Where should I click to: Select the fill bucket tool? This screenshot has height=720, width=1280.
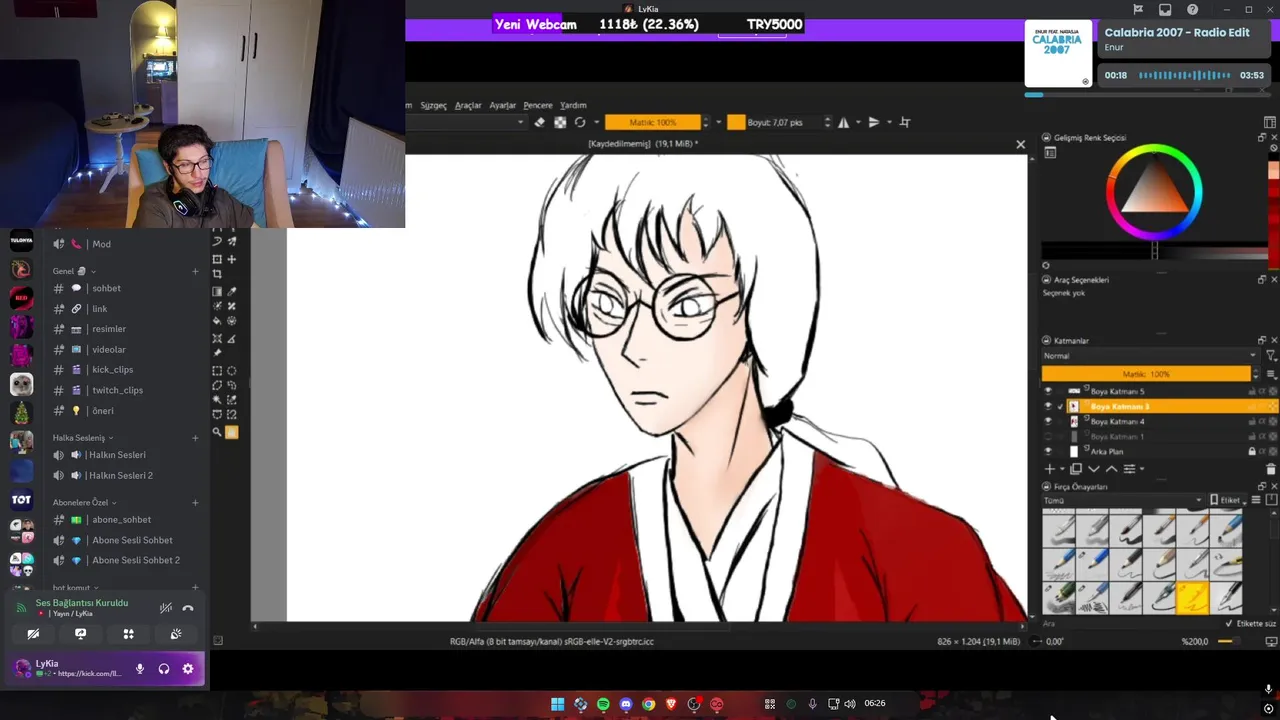[217, 321]
